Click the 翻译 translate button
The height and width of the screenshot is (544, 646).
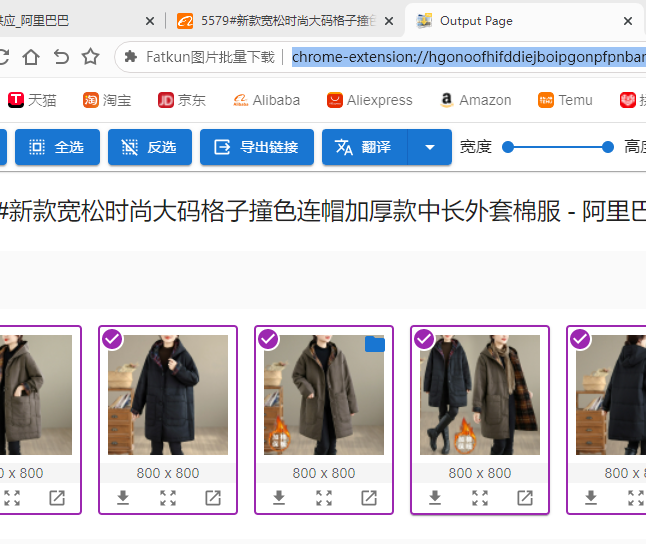365,147
